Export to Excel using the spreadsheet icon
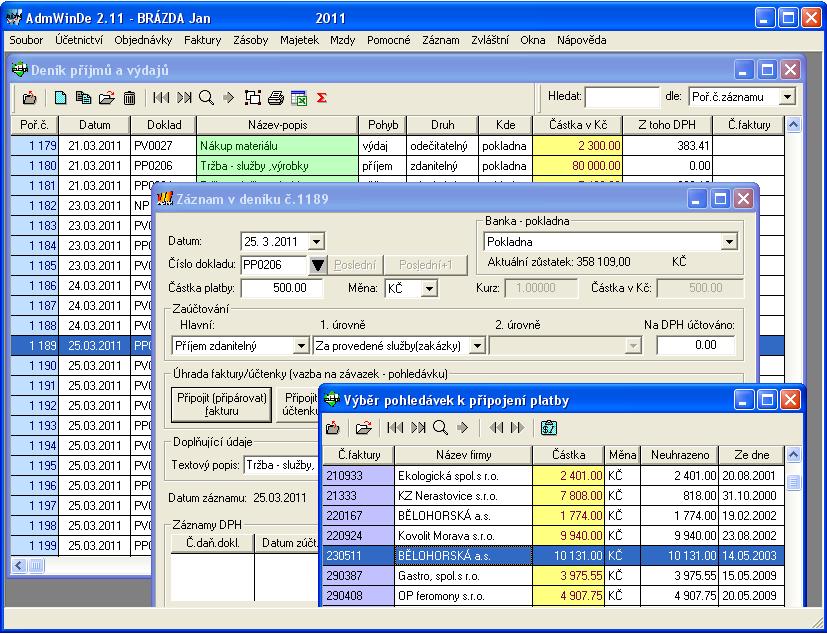The height and width of the screenshot is (634, 827). [298, 98]
